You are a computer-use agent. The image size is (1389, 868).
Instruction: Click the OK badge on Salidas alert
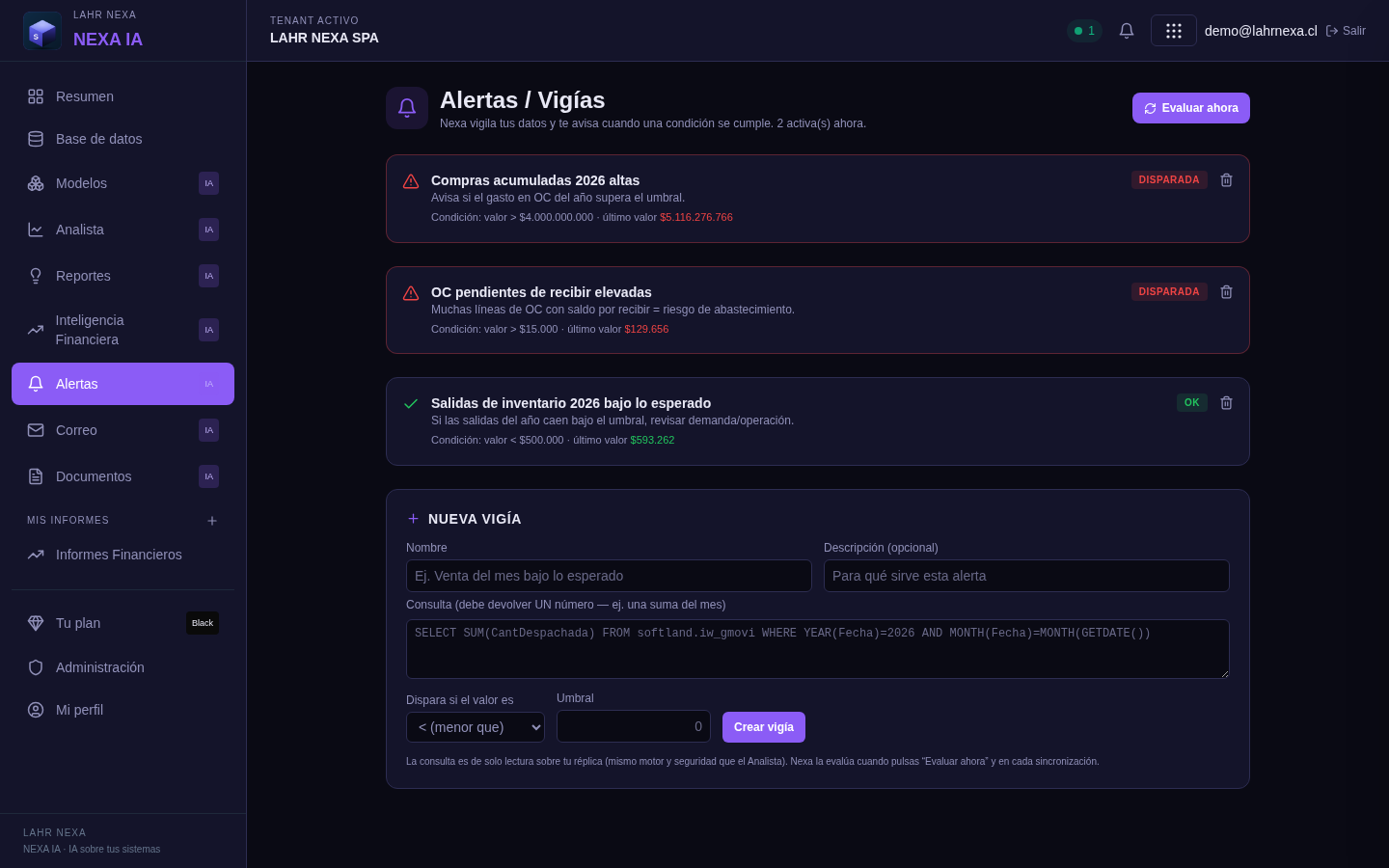coord(1192,403)
